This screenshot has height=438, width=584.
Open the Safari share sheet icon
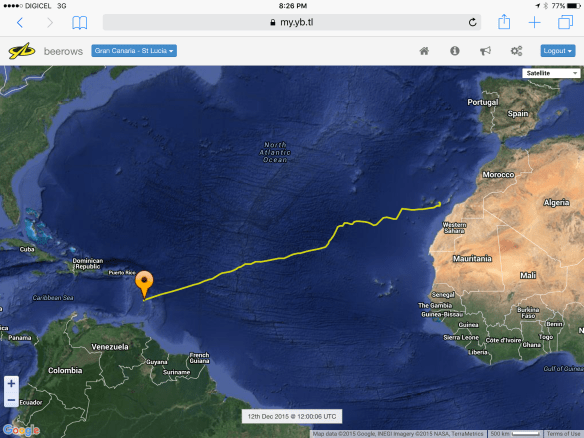coord(504,22)
